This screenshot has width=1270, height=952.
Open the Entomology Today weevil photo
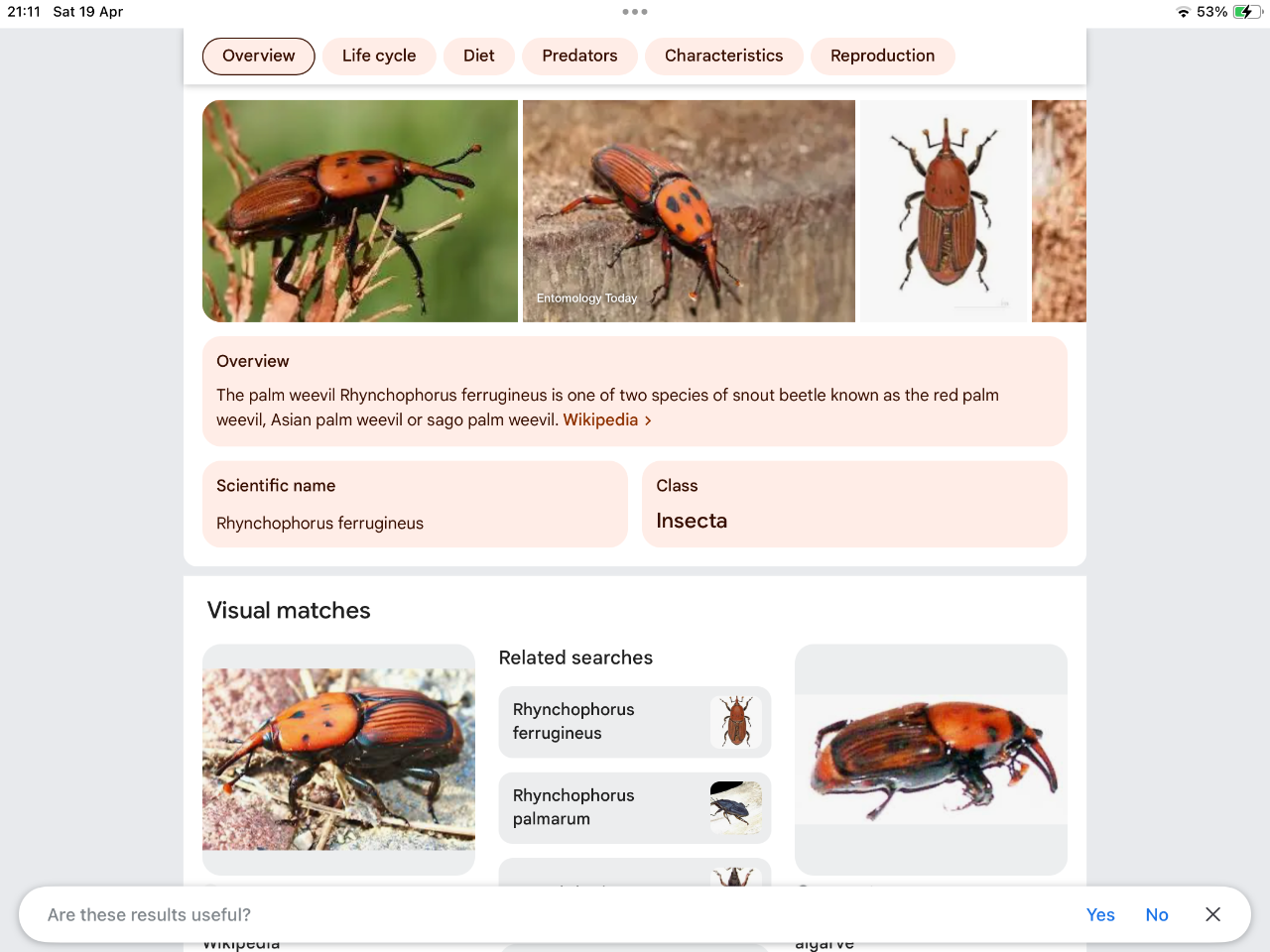689,211
